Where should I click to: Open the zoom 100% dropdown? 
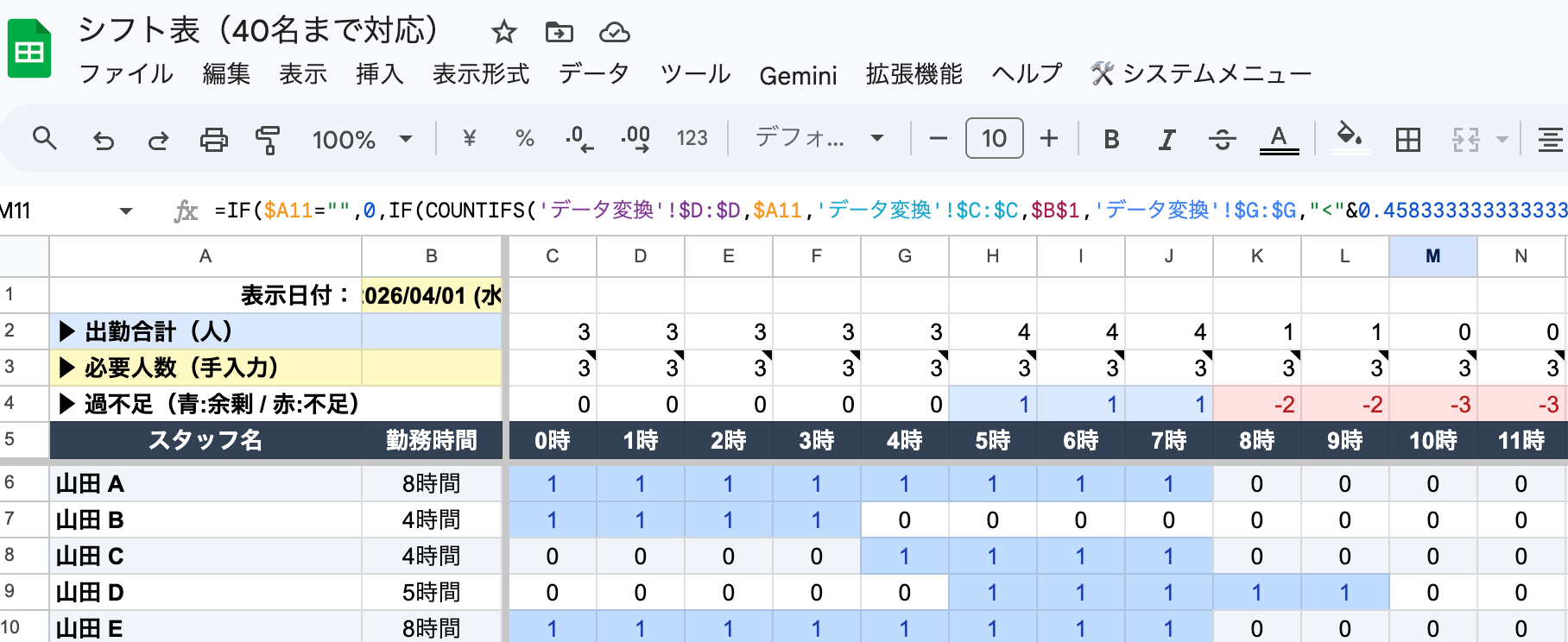coord(361,139)
